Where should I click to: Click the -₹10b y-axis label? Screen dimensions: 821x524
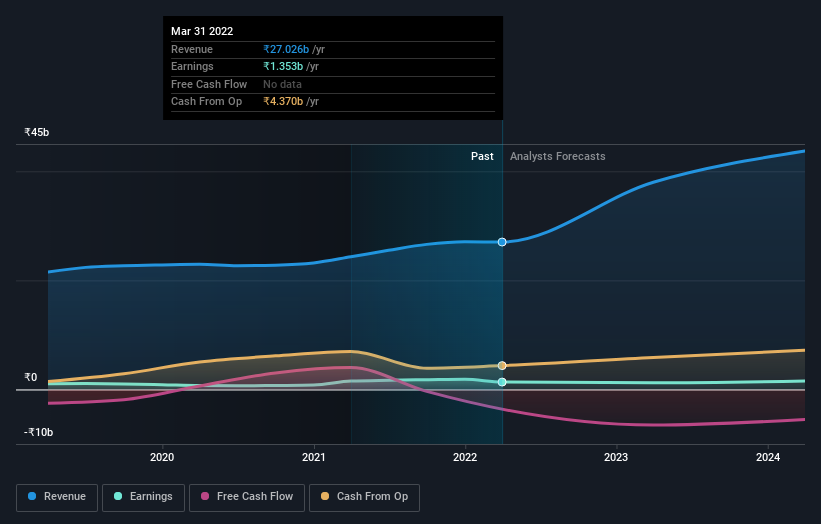click(39, 432)
